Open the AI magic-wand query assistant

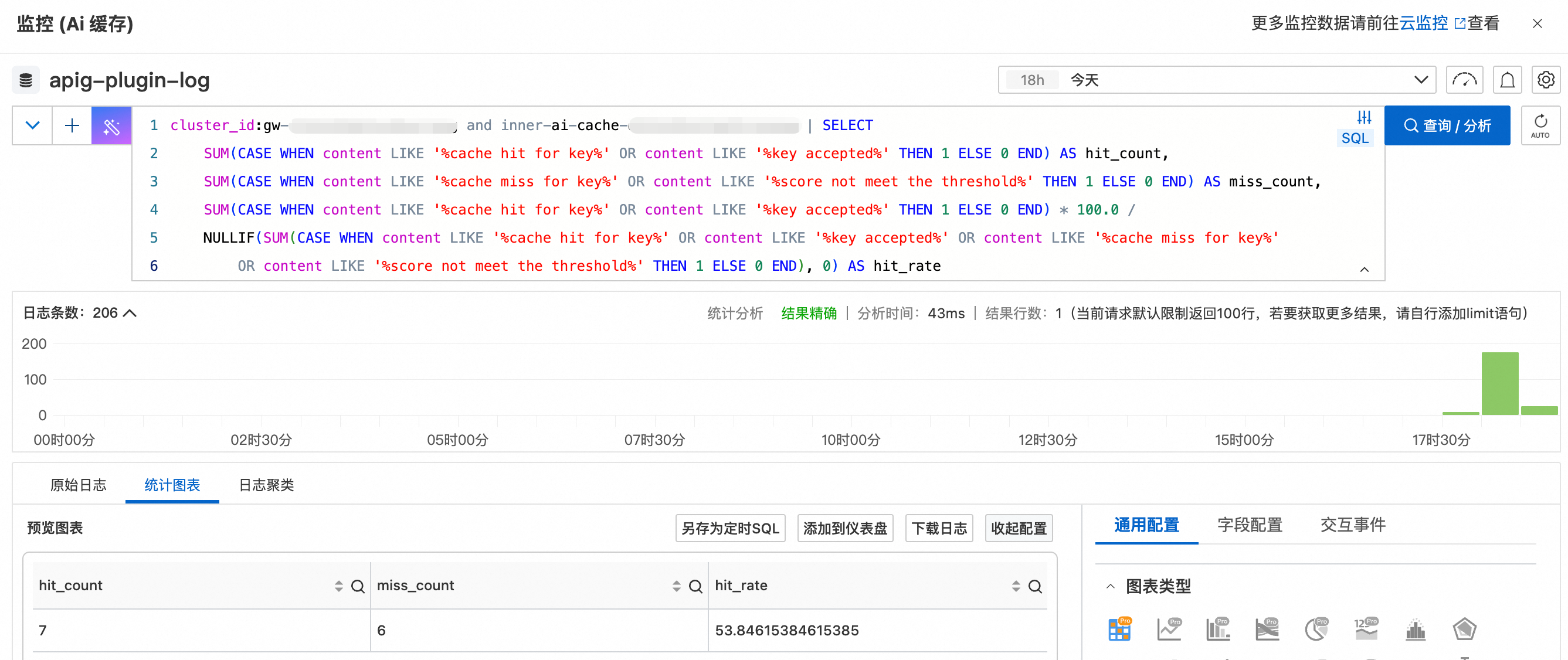111,126
